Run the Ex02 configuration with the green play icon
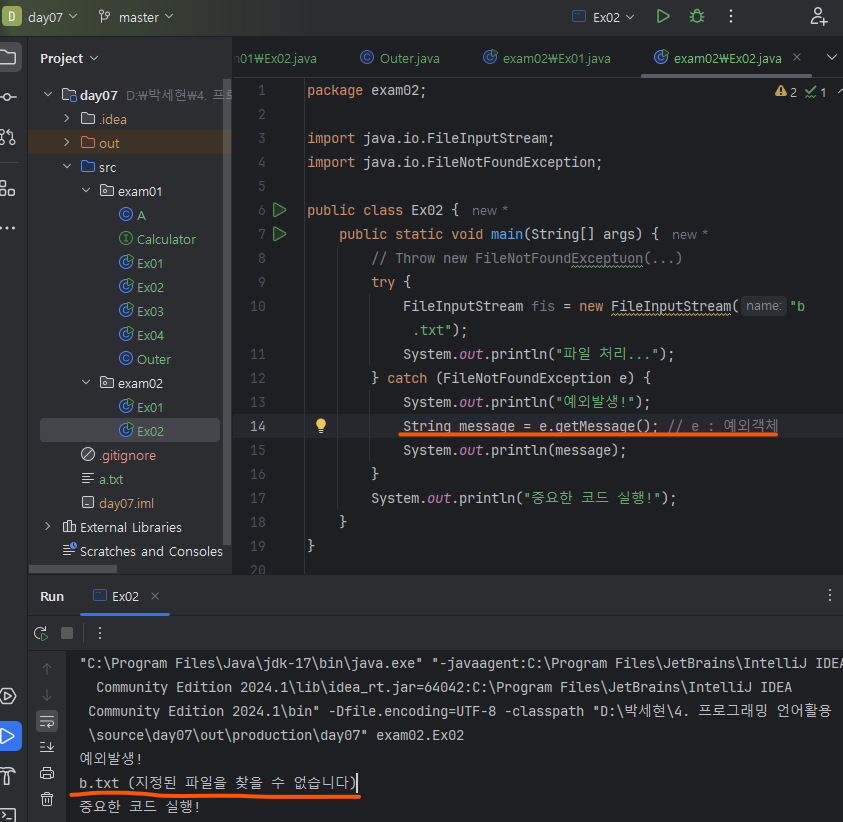Viewport: 843px width, 822px height. 663,16
